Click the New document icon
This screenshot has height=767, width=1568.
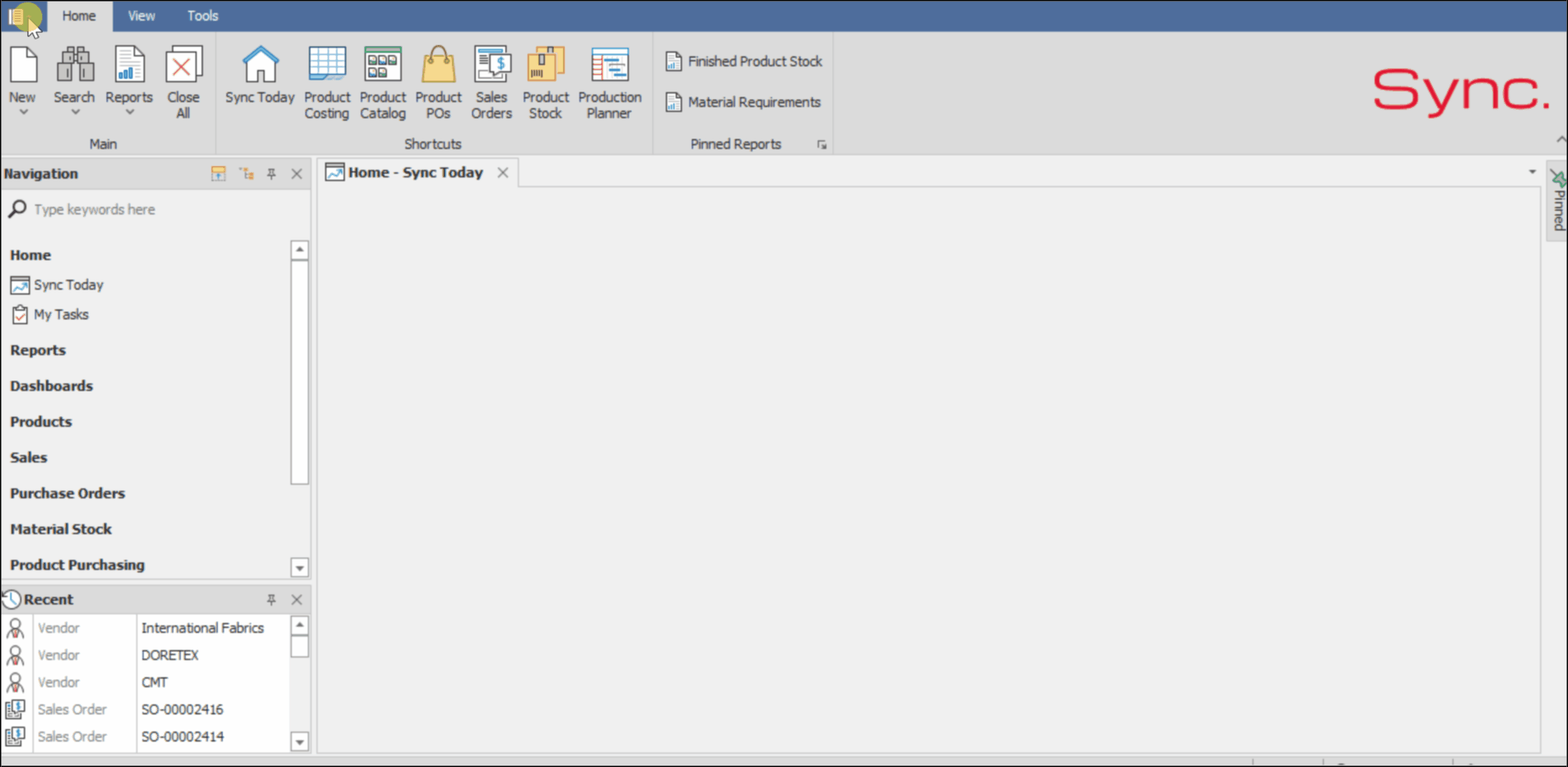23,64
